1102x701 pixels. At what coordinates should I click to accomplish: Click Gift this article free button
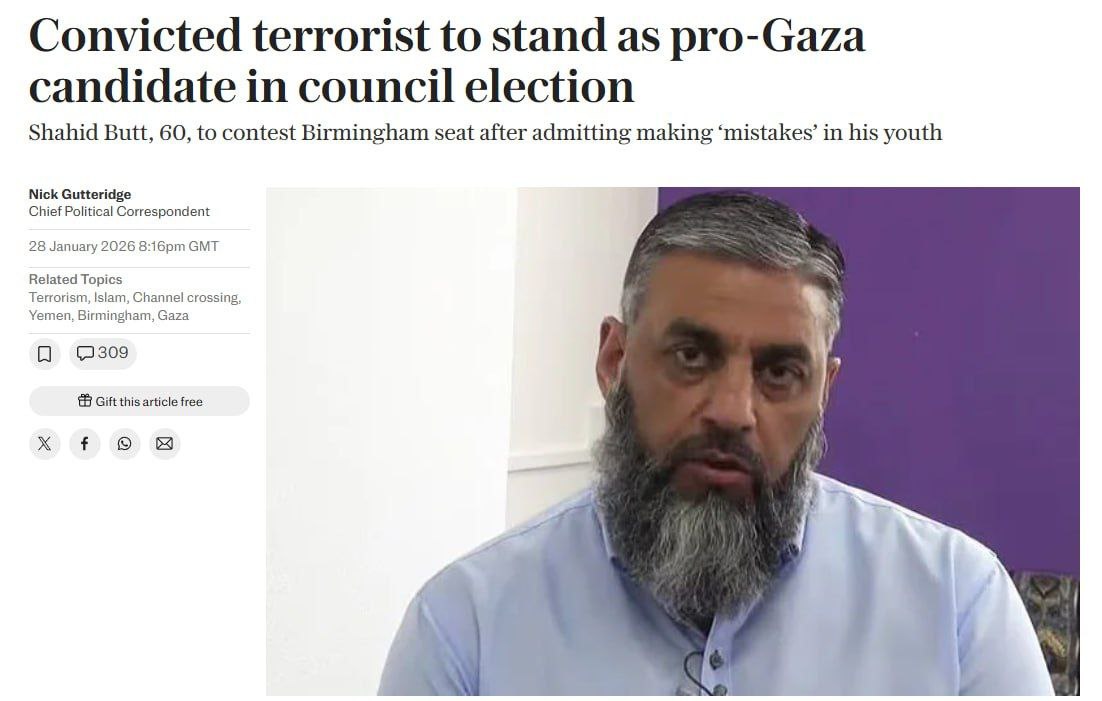(139, 401)
